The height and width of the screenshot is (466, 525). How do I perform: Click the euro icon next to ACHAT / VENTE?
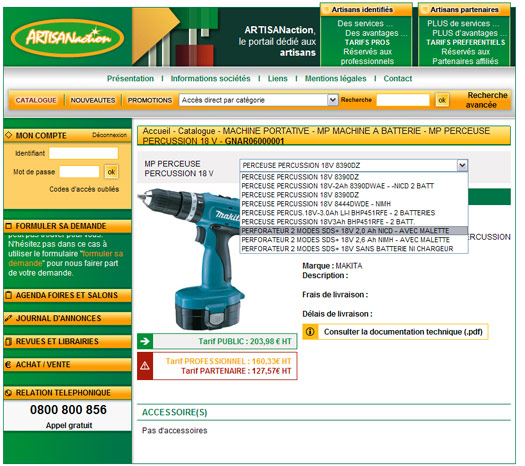tap(8, 365)
